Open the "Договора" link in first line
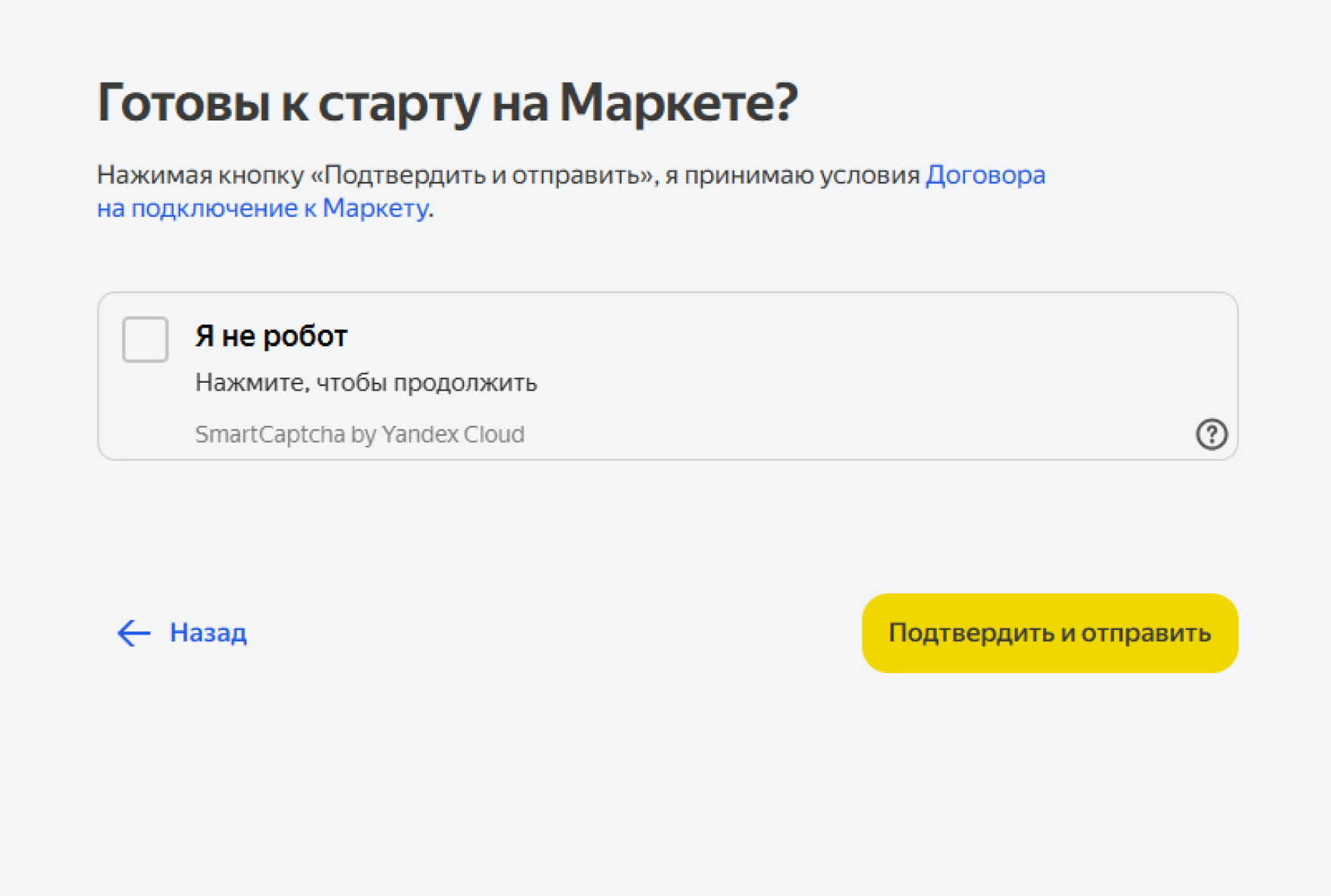The width and height of the screenshot is (1331, 896). click(985, 175)
